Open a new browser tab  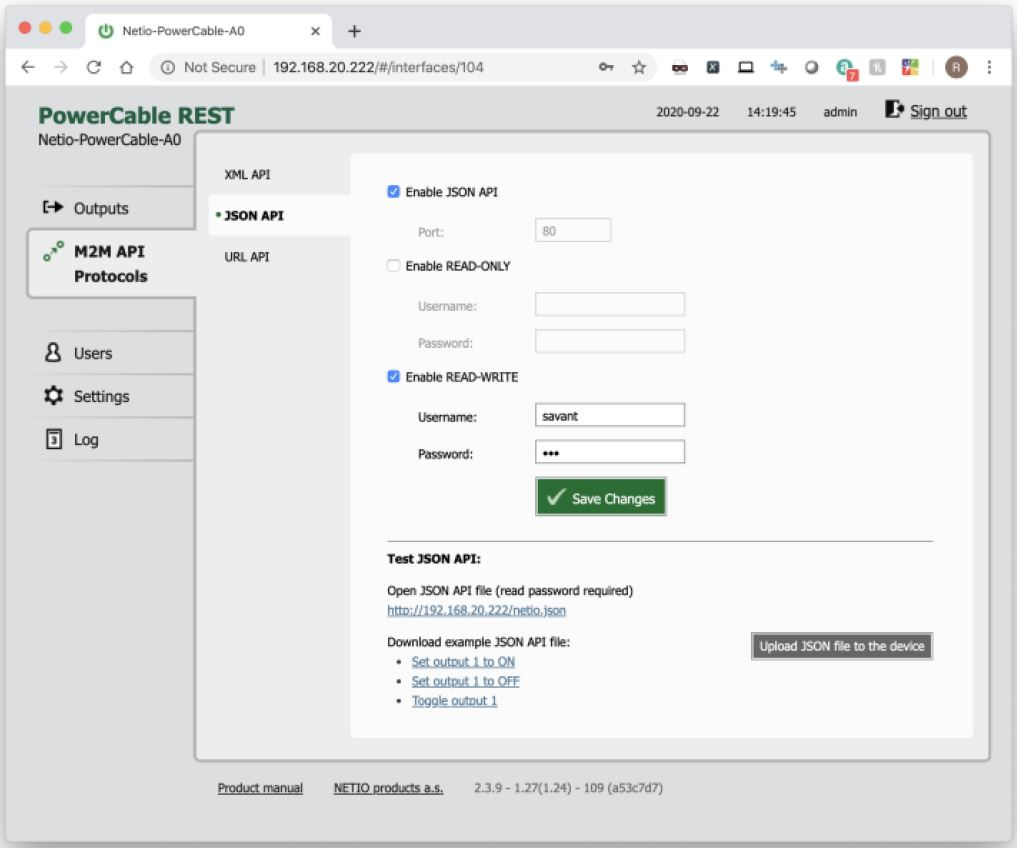[354, 30]
